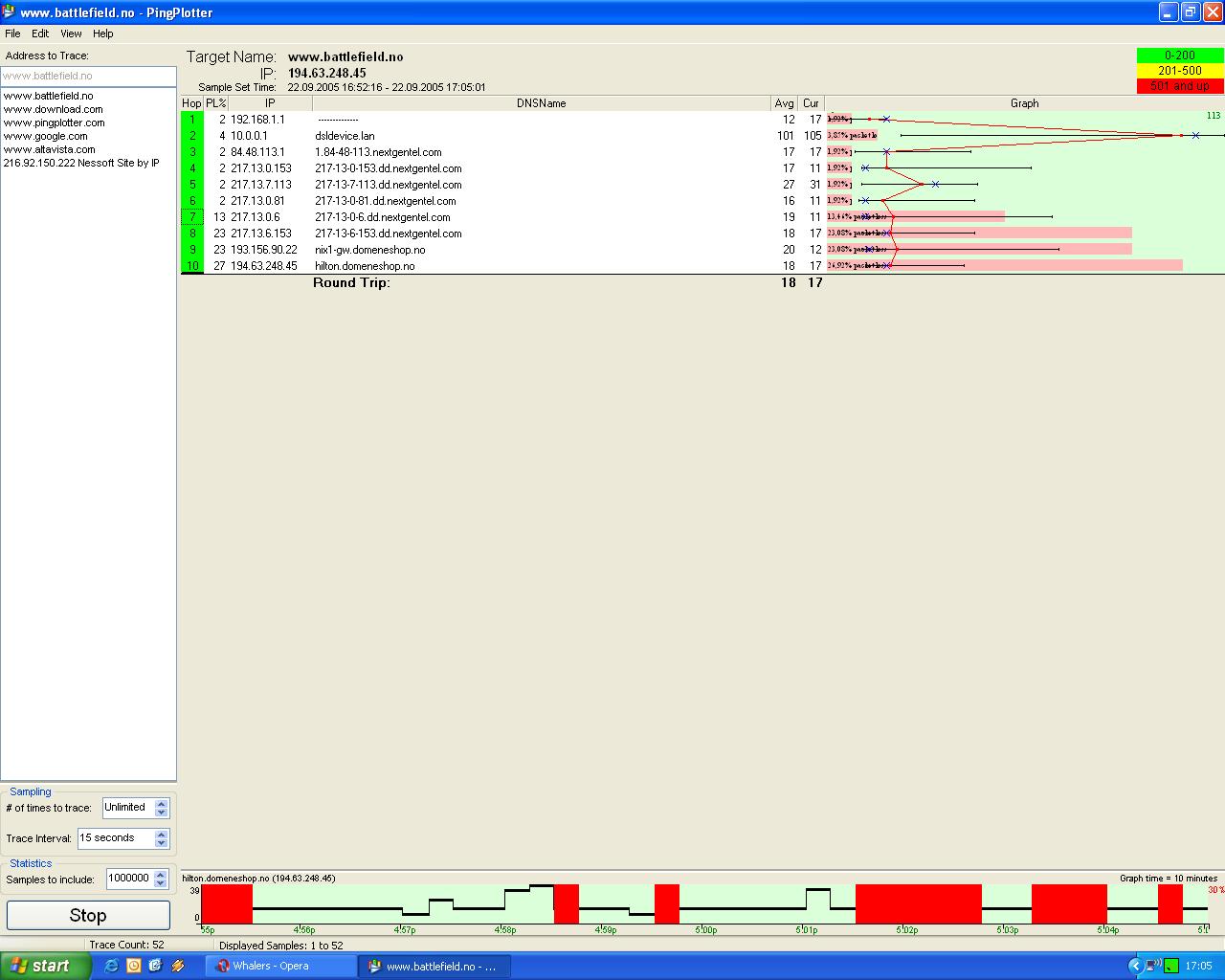Select green 0-200 latency legend swatch
This screenshot has width=1225, height=980.
pos(1180,56)
